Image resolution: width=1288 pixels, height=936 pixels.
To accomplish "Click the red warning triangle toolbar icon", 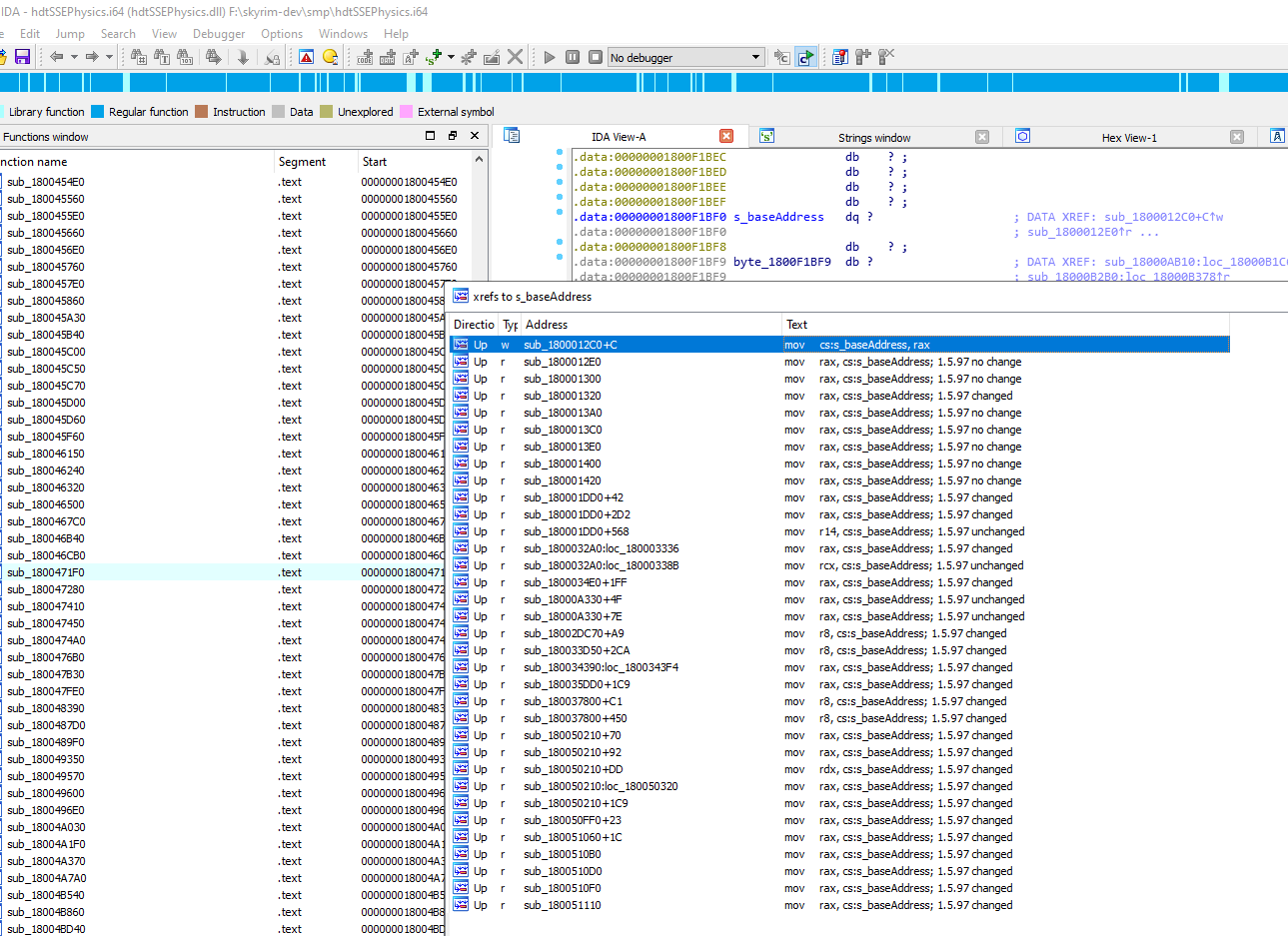I will tap(307, 57).
